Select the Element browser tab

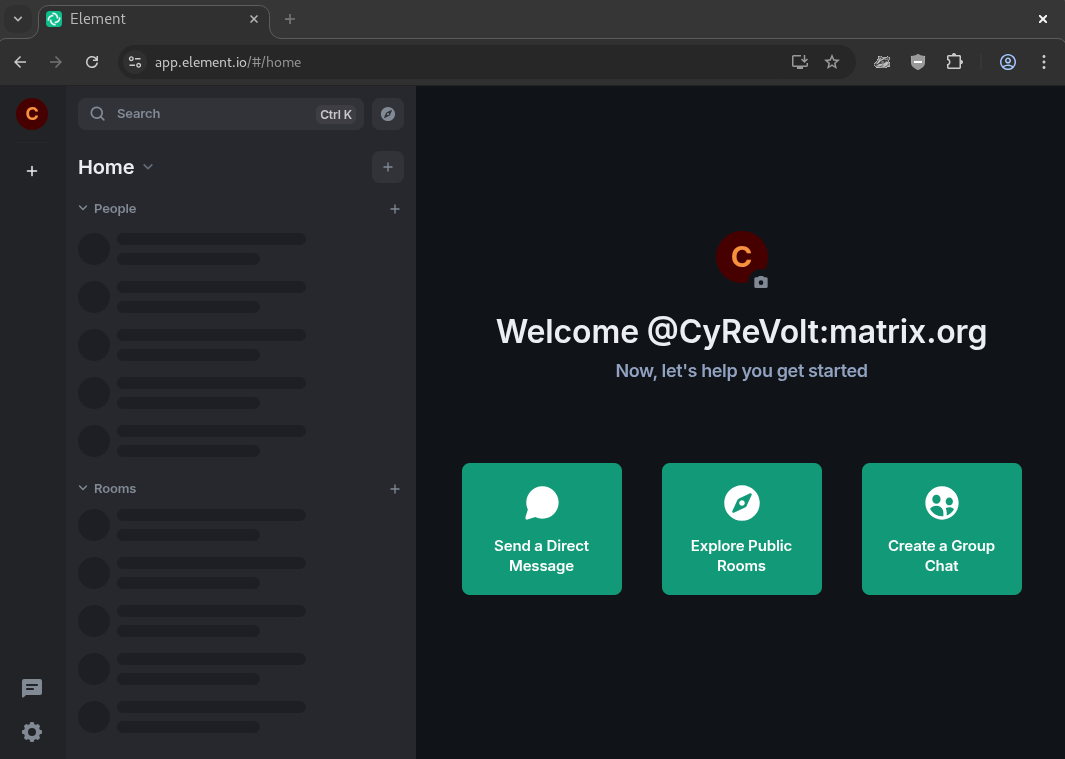click(154, 19)
